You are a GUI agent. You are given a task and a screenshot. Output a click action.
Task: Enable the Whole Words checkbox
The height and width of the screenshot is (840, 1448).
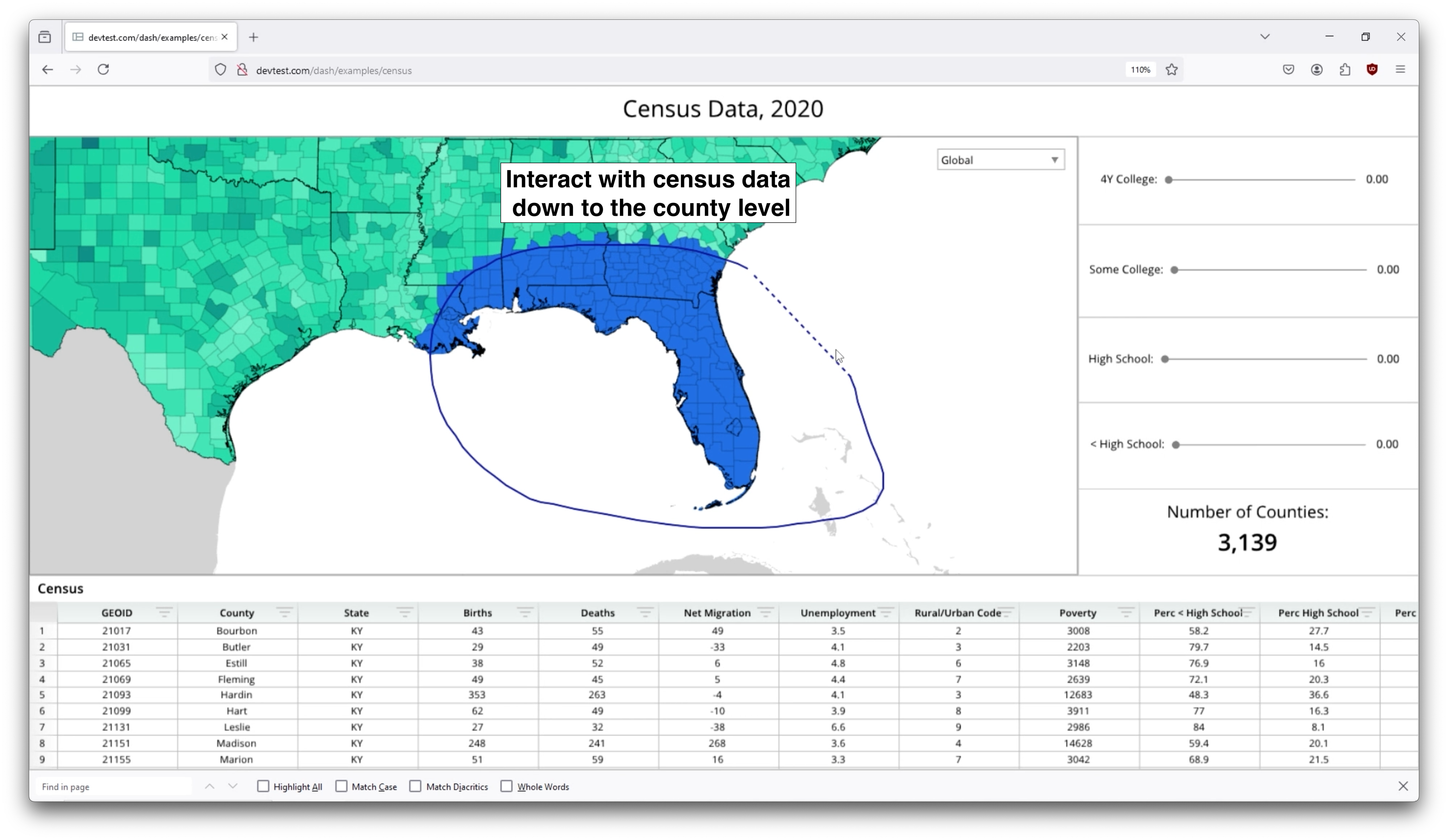(x=507, y=787)
